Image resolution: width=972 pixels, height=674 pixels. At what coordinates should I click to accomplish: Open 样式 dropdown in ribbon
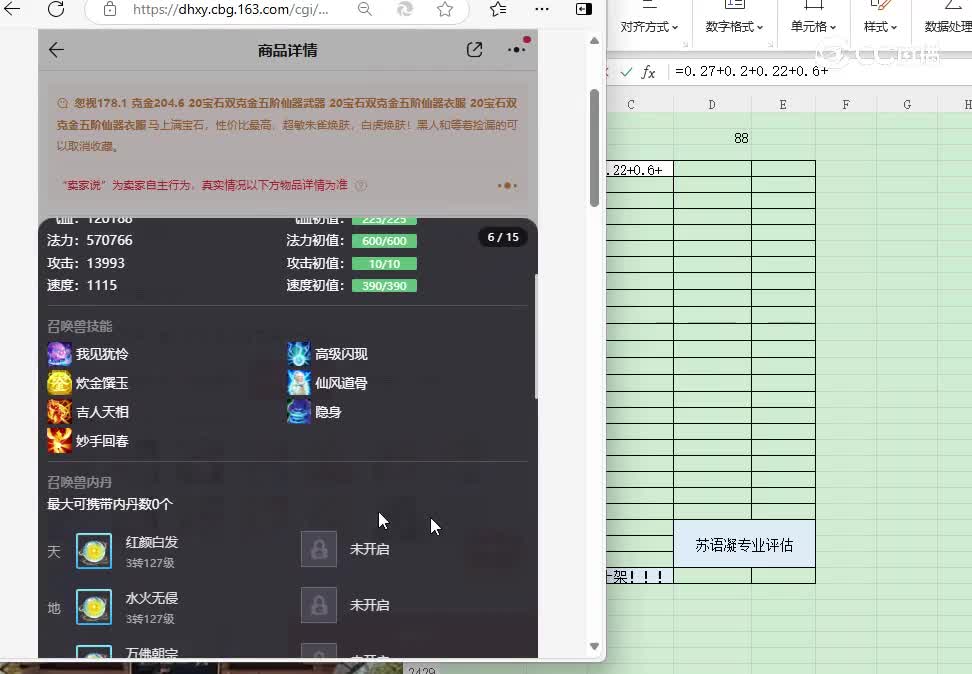pos(880,27)
